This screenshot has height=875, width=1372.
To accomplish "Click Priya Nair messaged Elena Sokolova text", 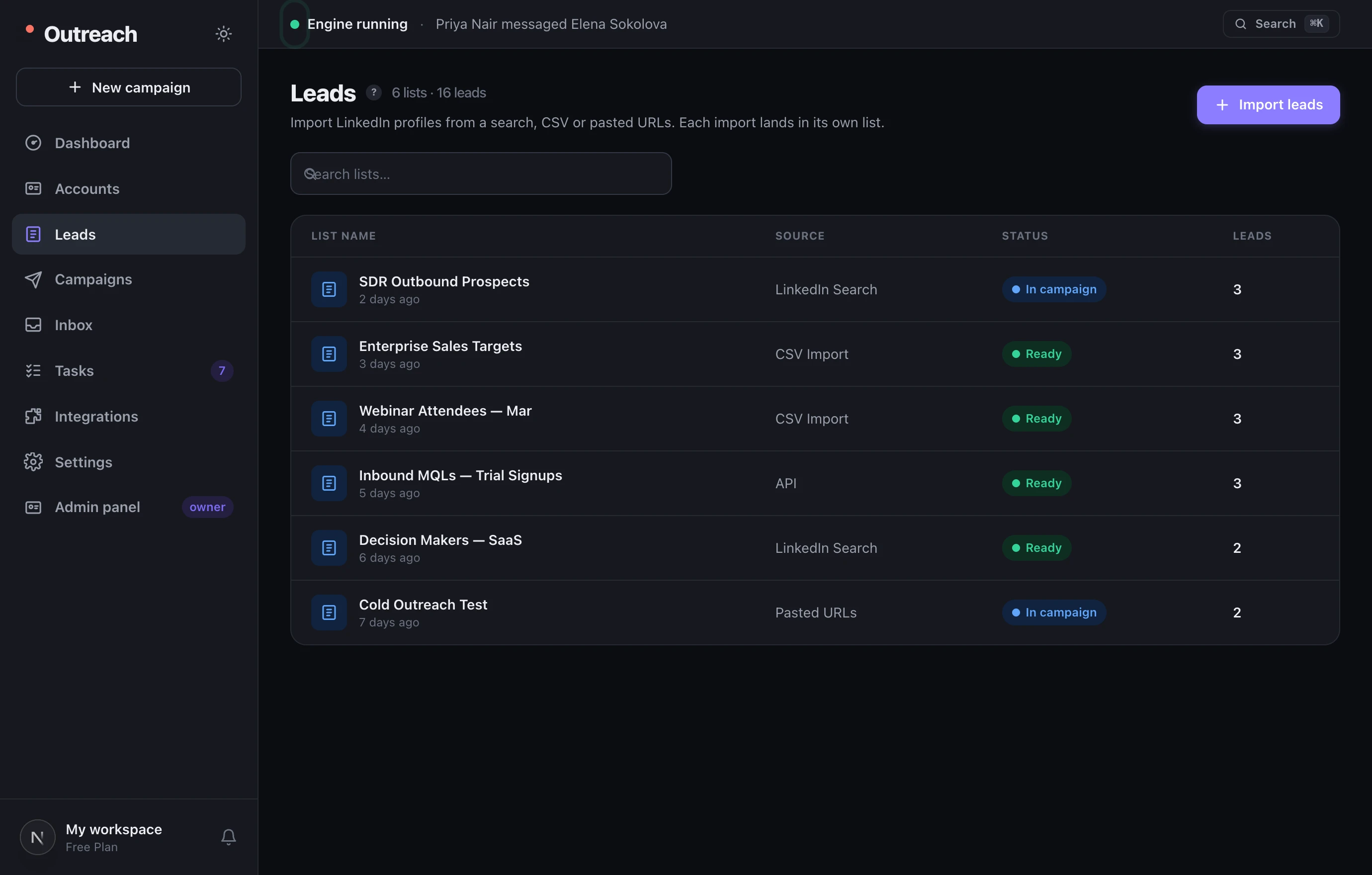I will [551, 24].
